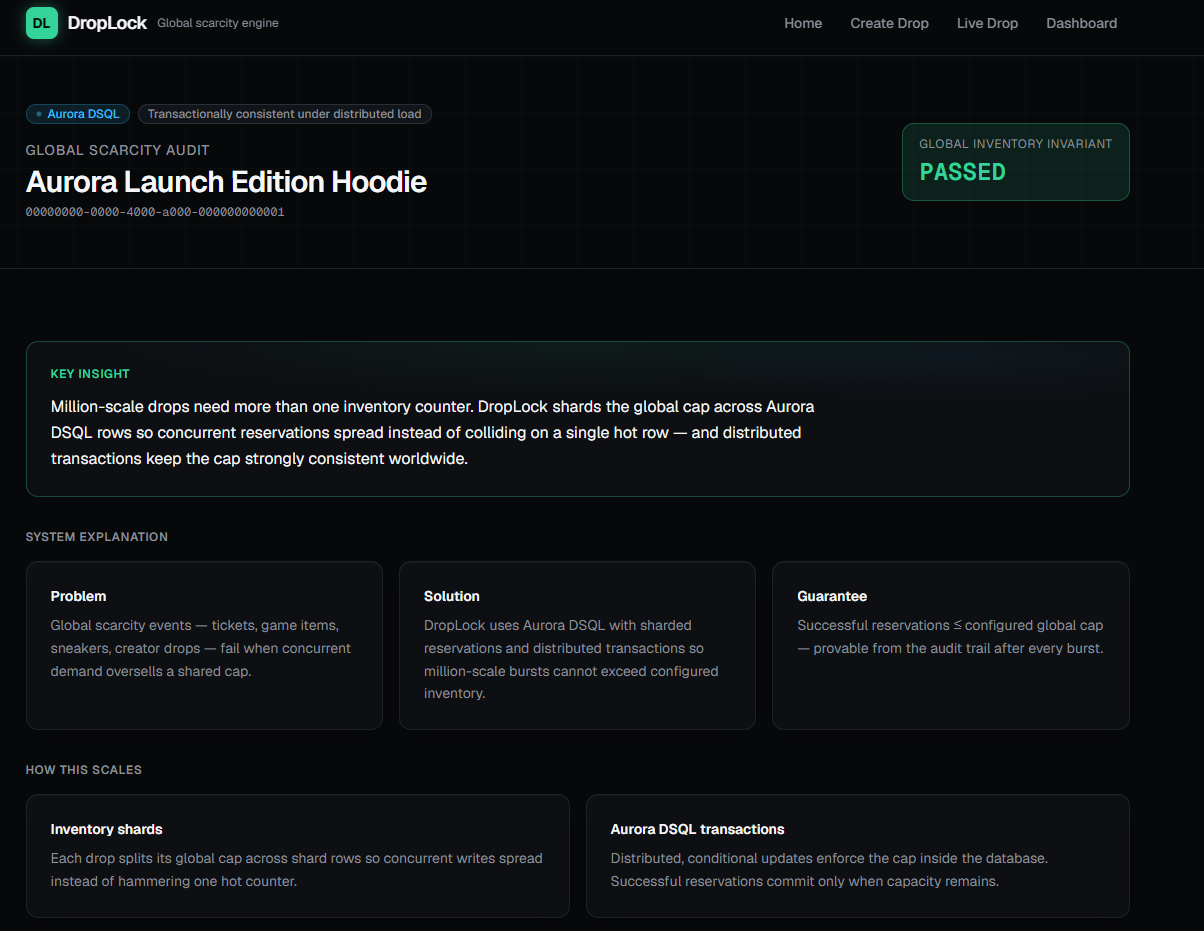Open the Guarantee card

tap(950, 645)
